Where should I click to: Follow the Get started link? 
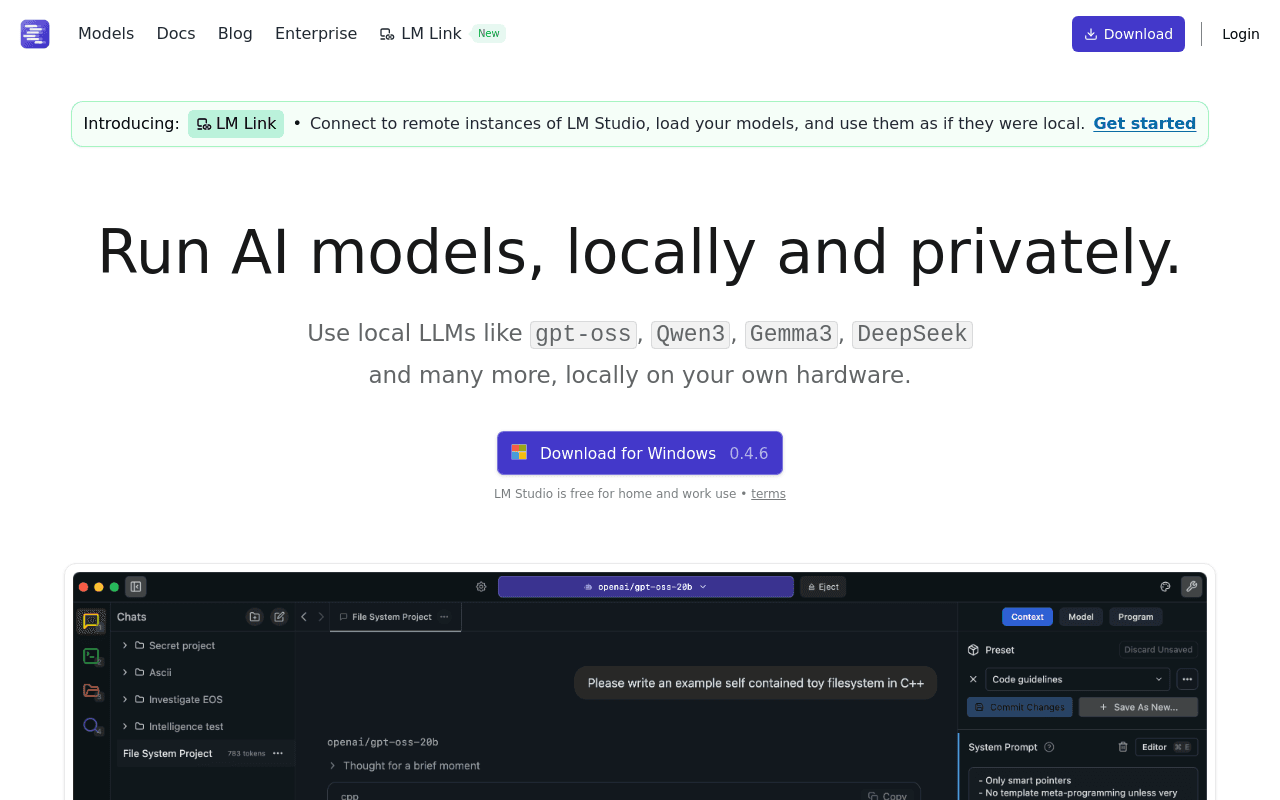(1144, 124)
